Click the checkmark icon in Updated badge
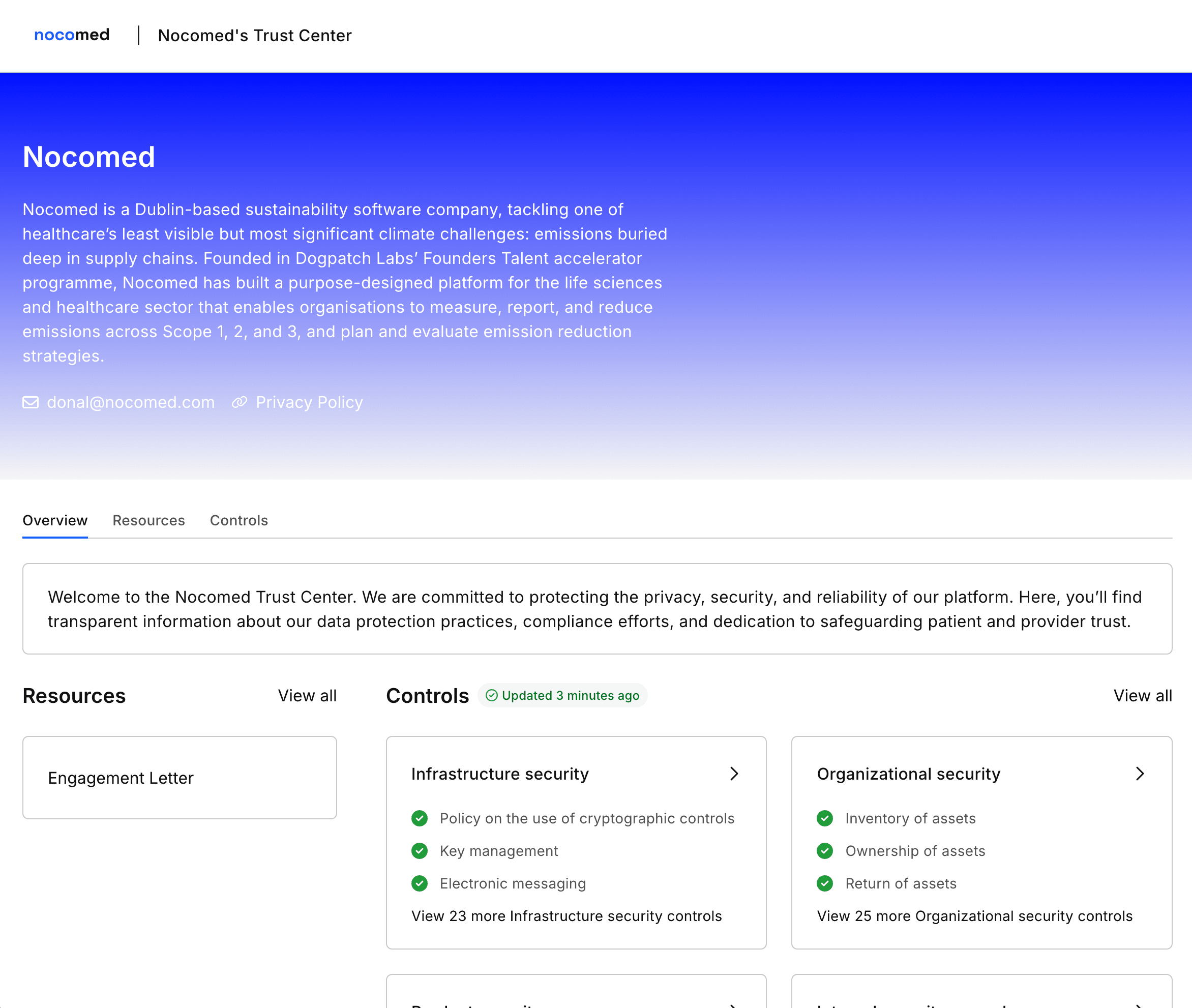This screenshot has height=1008, width=1192. (x=491, y=695)
